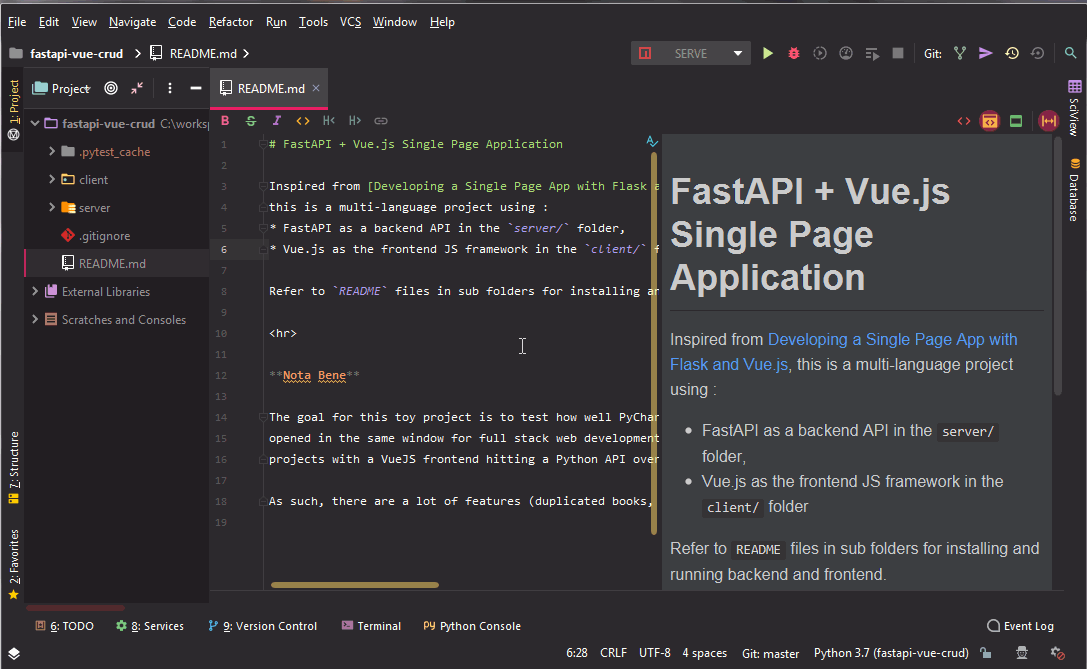
Task: Open the run with concurrency toolbar icon
Action: point(872,53)
